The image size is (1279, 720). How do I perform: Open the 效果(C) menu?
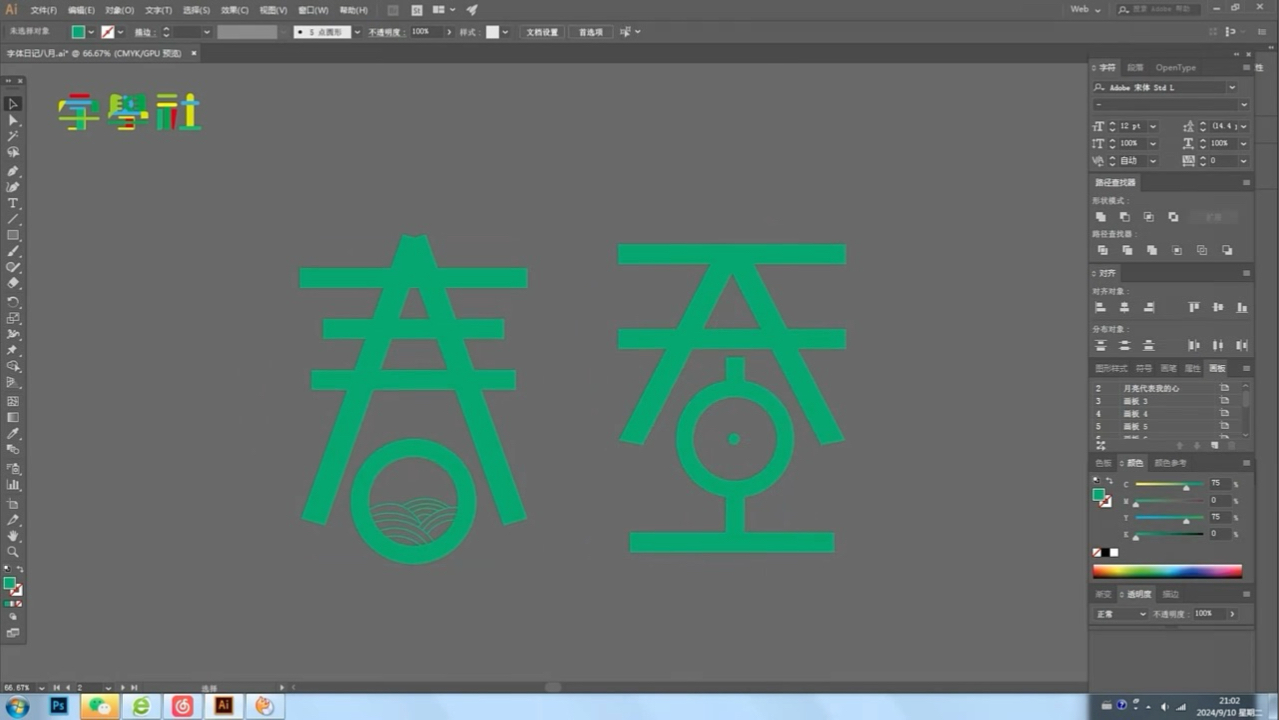234,10
